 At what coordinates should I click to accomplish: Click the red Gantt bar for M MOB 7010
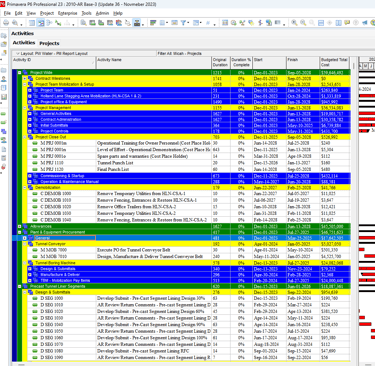click(x=369, y=256)
